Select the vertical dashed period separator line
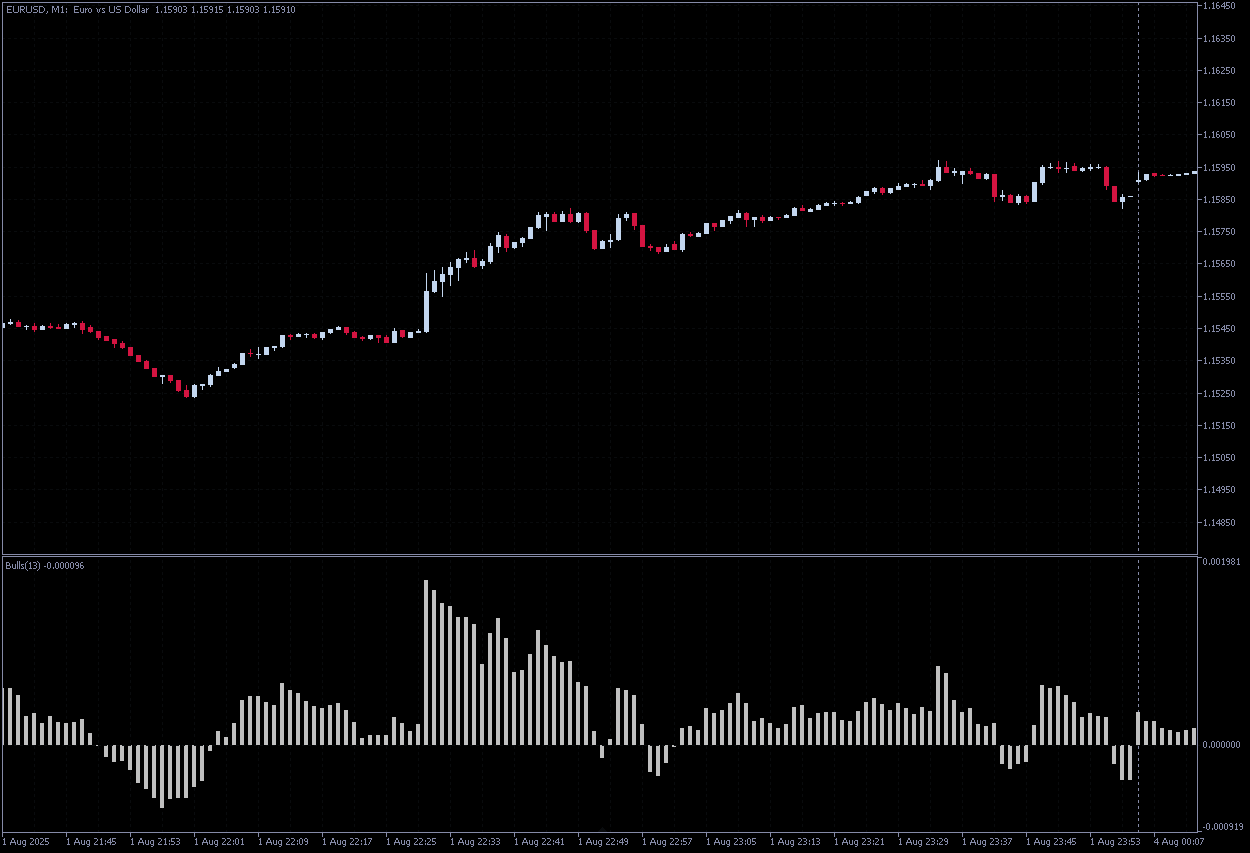The height and width of the screenshot is (853, 1250). pos(1138,300)
